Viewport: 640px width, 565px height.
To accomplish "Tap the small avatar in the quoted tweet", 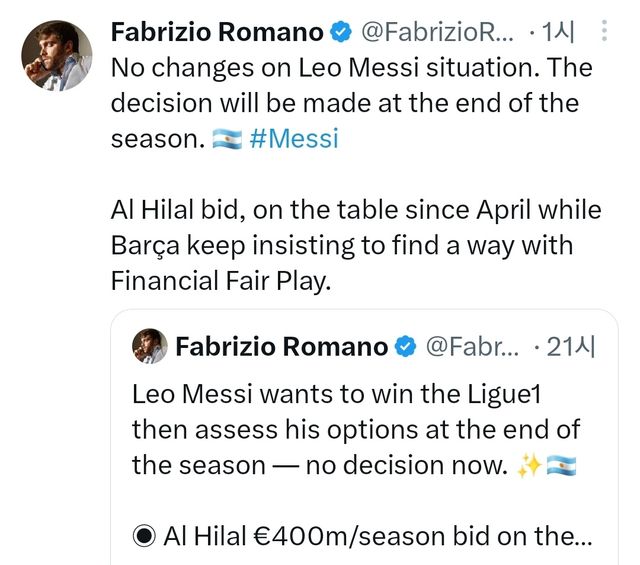I will point(150,346).
